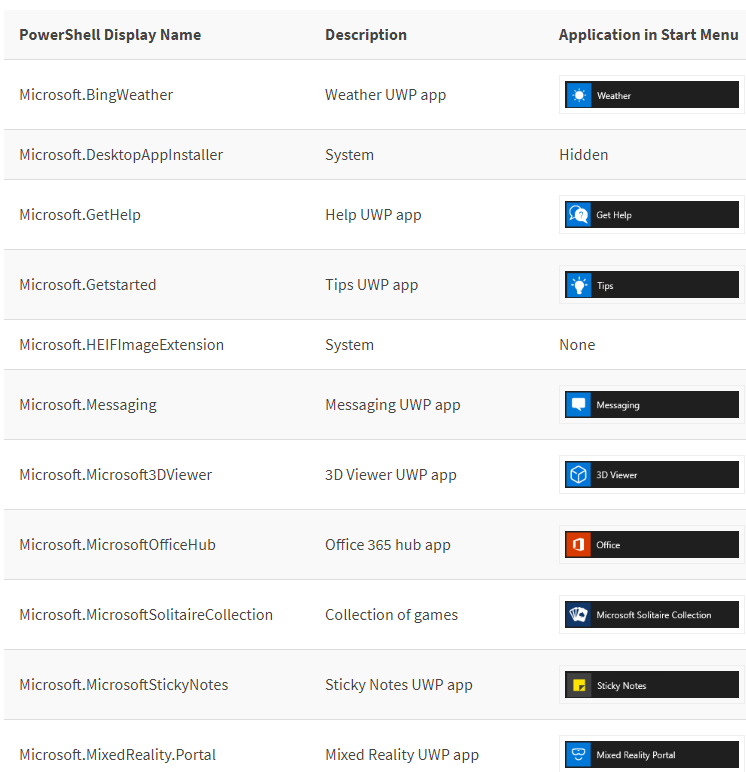
Task: Select the Microsoft.DesktopAppInstaller cell
Action: click(x=121, y=155)
